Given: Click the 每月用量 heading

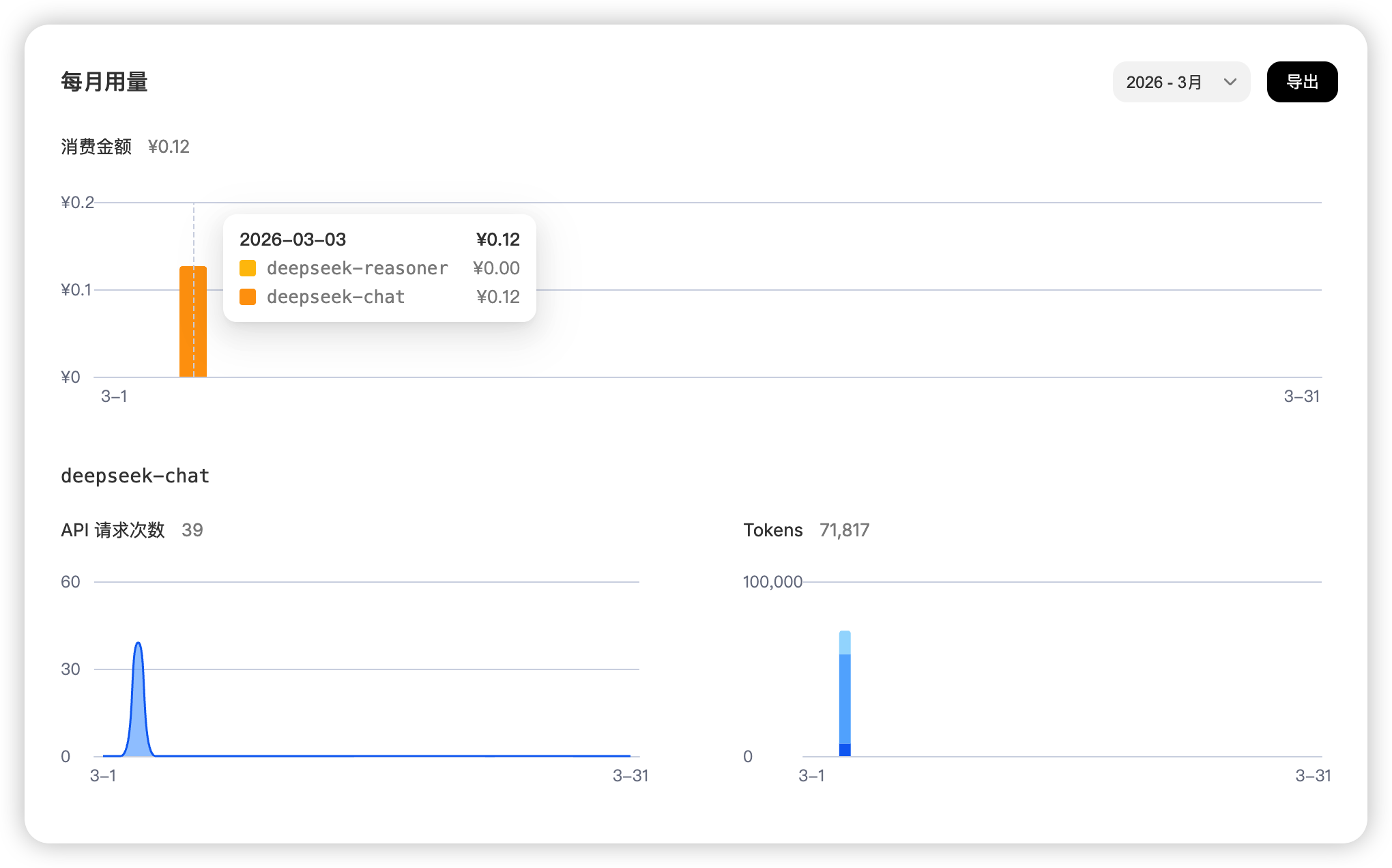Looking at the screenshot, I should 104,82.
